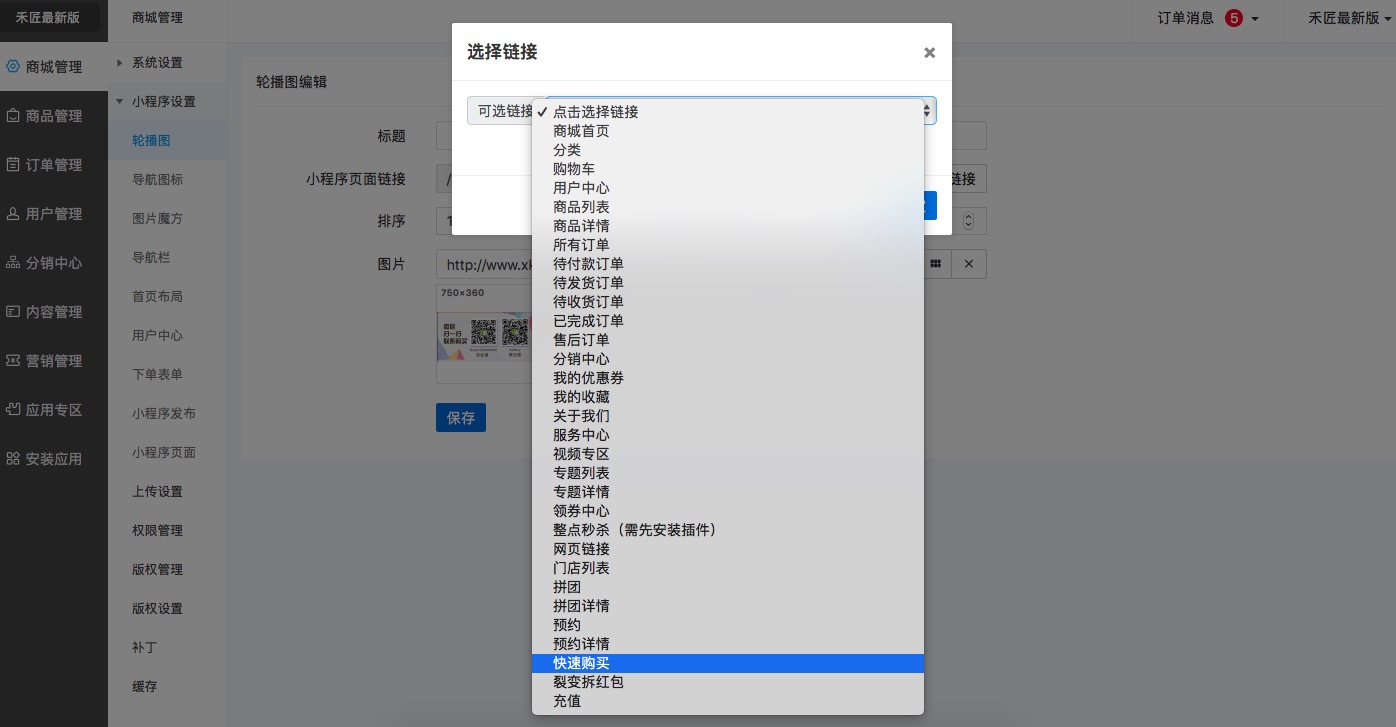Click the 营销管理 ticket icon
Viewport: 1396px width, 727px height.
13,361
